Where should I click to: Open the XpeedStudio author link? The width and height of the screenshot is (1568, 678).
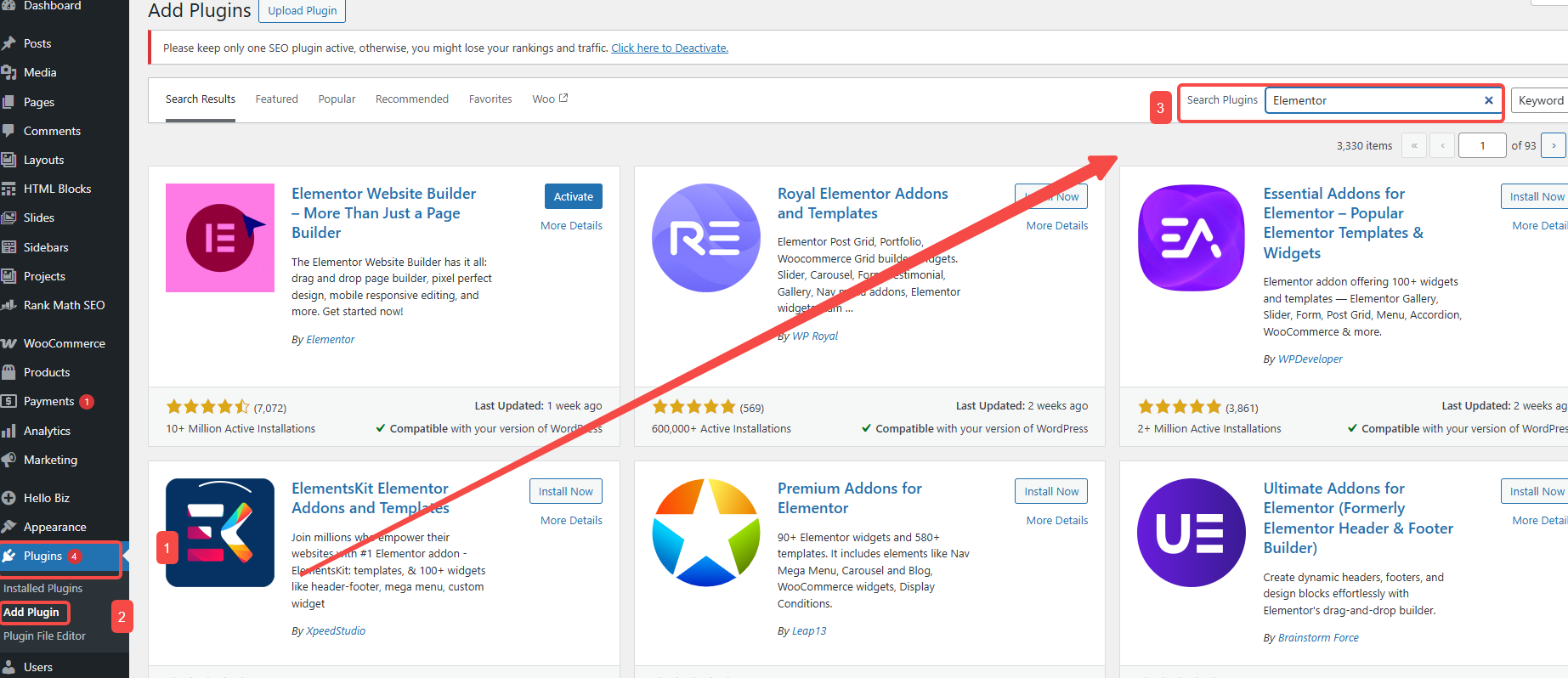click(336, 631)
